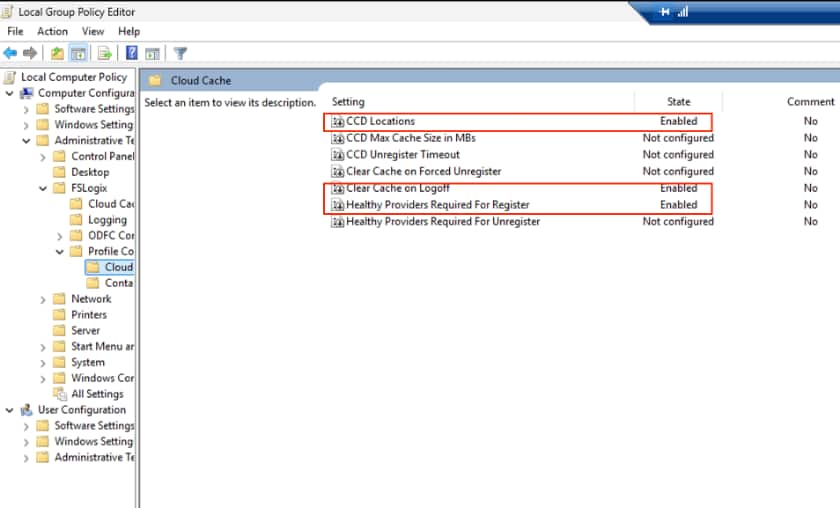Click the Export List toolbar icon
Screen dimensions: 840x508
[x=104, y=53]
